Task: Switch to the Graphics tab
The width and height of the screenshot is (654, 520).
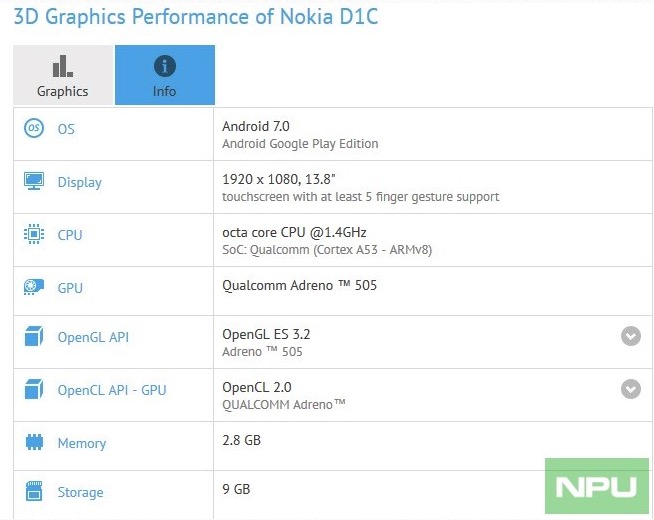Action: pyautogui.click(x=63, y=76)
